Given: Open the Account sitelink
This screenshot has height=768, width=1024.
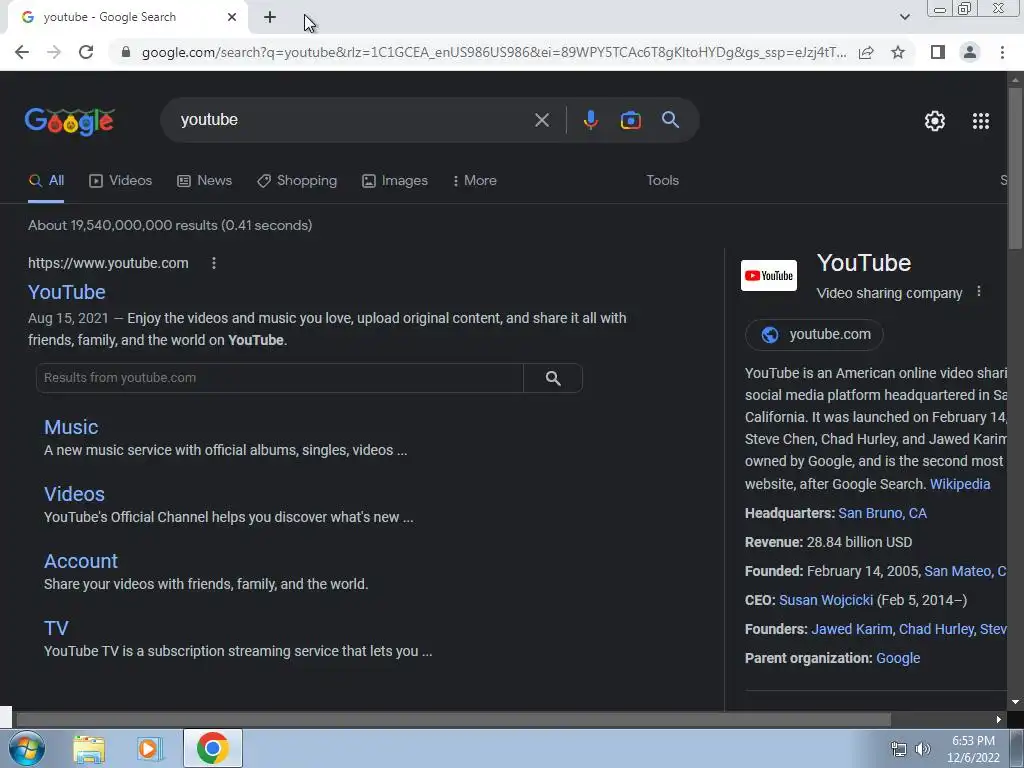Looking at the screenshot, I should (81, 562).
